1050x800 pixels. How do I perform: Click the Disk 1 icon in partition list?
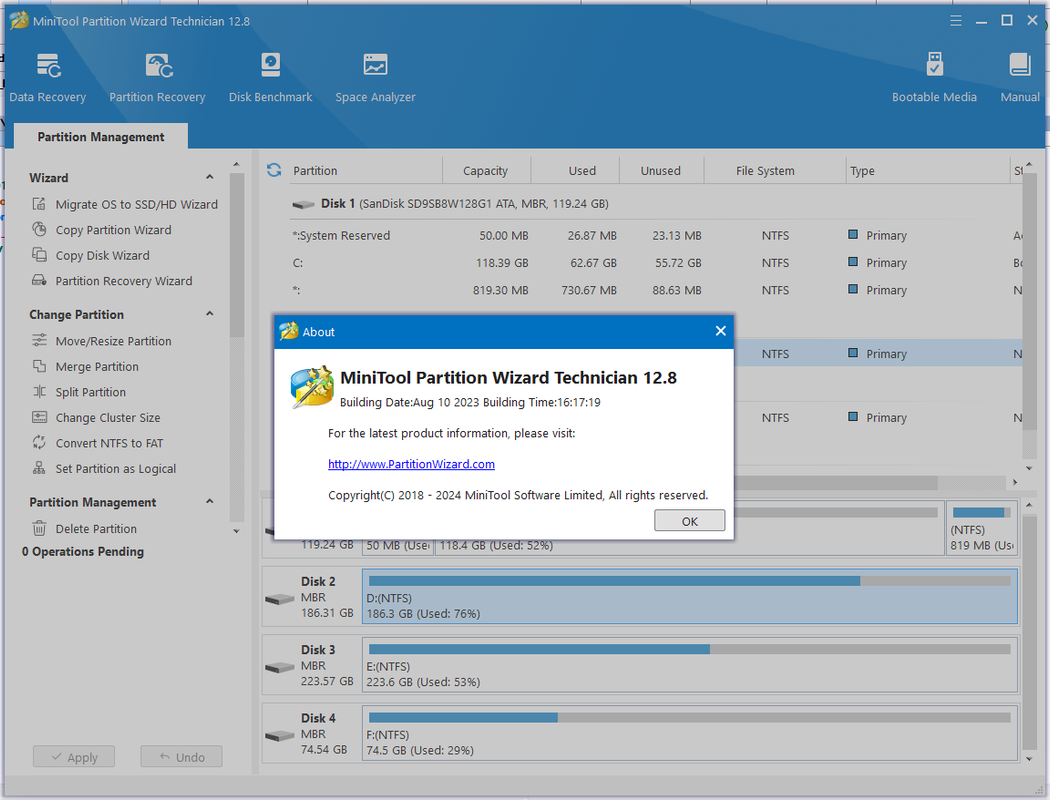pos(303,204)
